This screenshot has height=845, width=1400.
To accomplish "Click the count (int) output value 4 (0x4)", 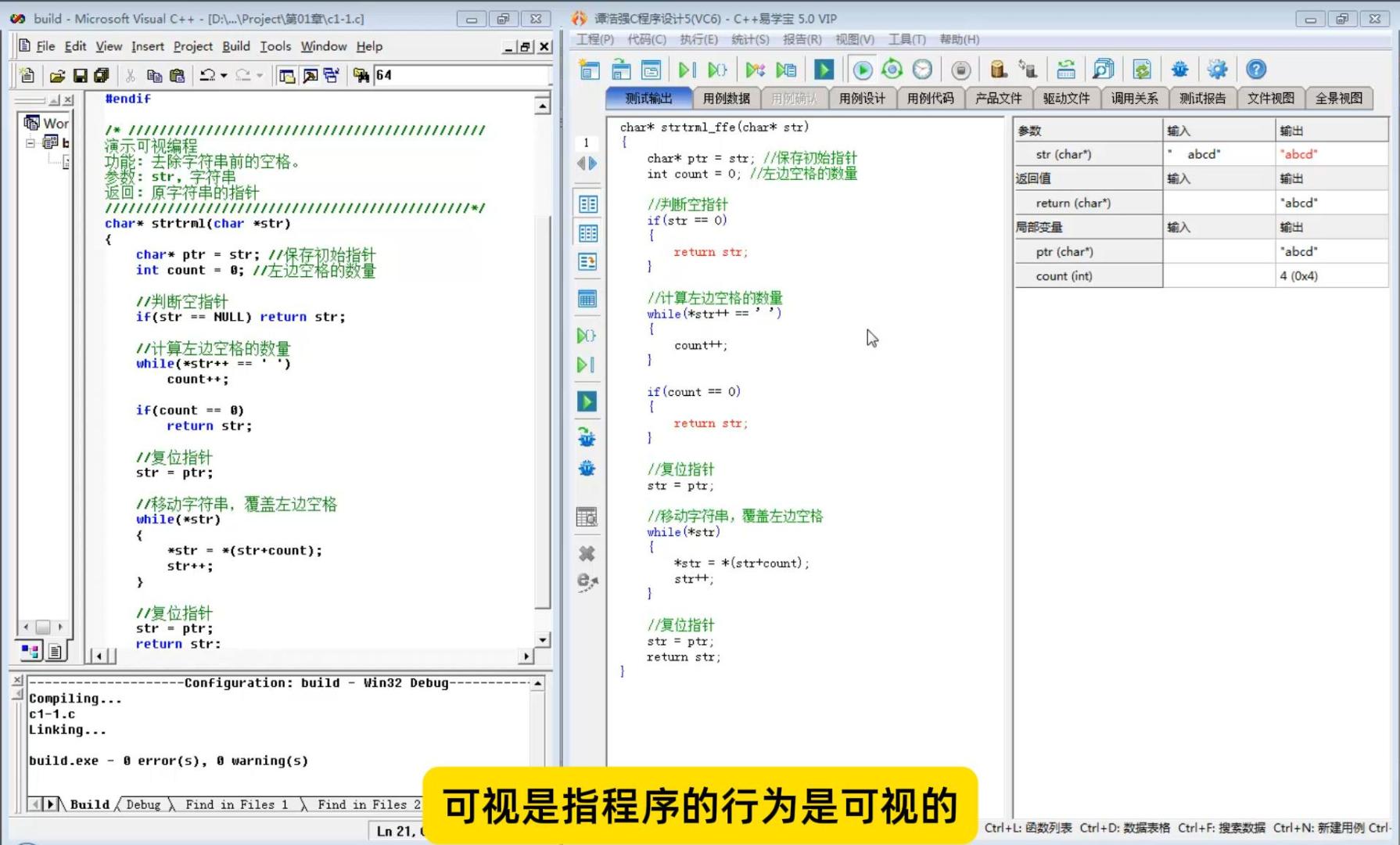I will [1299, 276].
